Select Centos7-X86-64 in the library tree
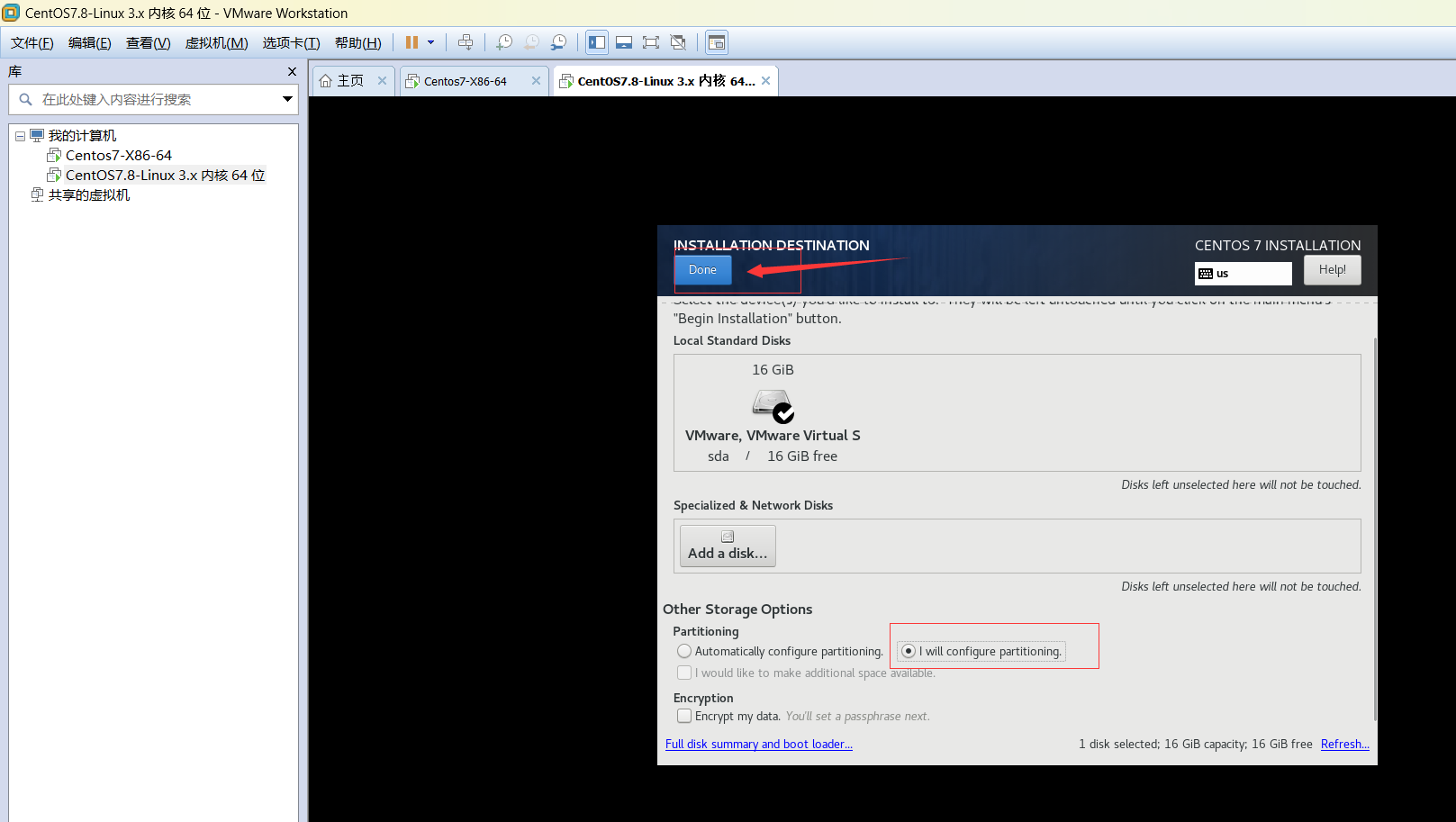Image resolution: width=1456 pixels, height=822 pixels. point(118,156)
